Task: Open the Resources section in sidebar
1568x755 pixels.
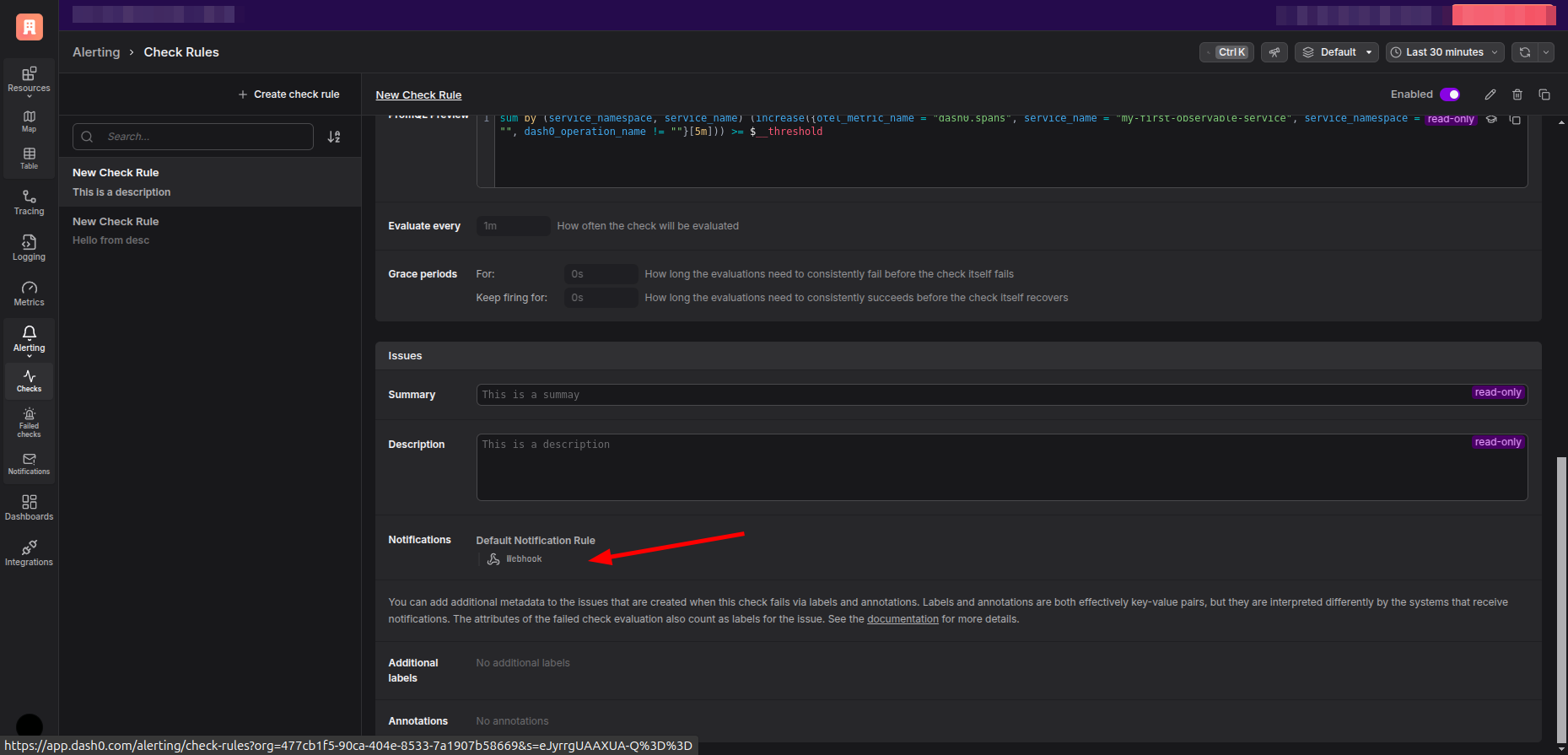Action: [29, 81]
